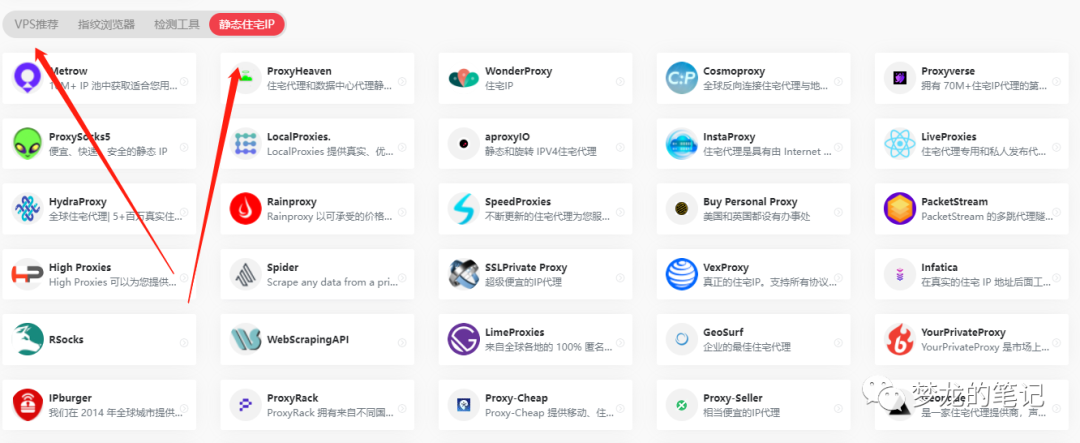Open the VexProxy title link
The height and width of the screenshot is (443, 1080).
(726, 267)
